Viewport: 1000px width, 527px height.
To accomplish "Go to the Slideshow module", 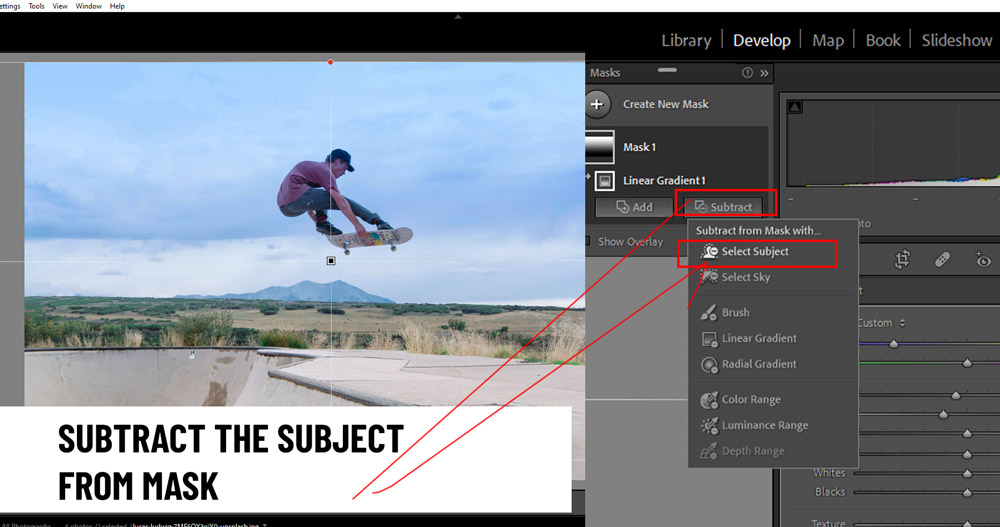I will (957, 40).
